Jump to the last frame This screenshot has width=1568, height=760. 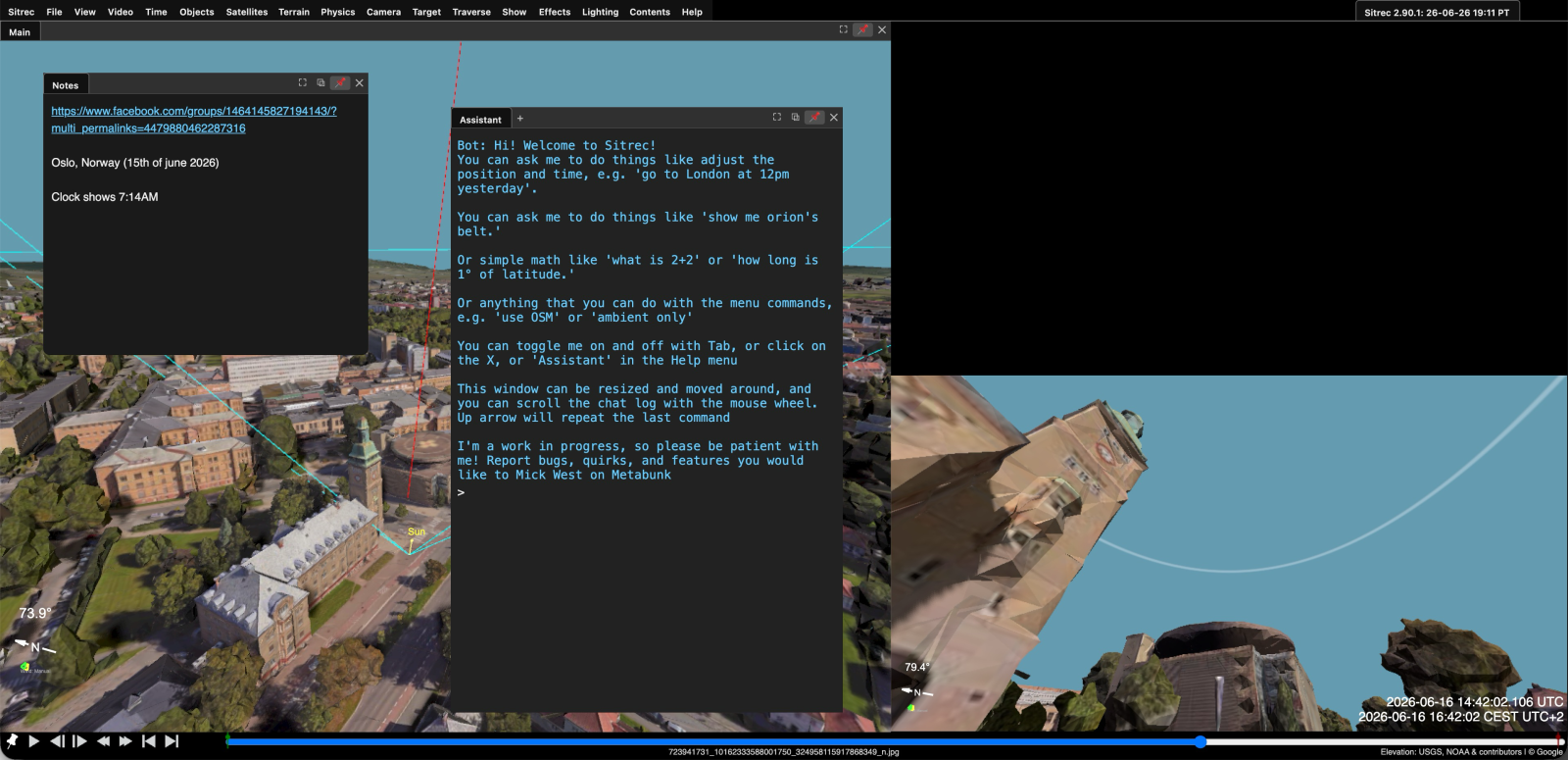tap(171, 741)
